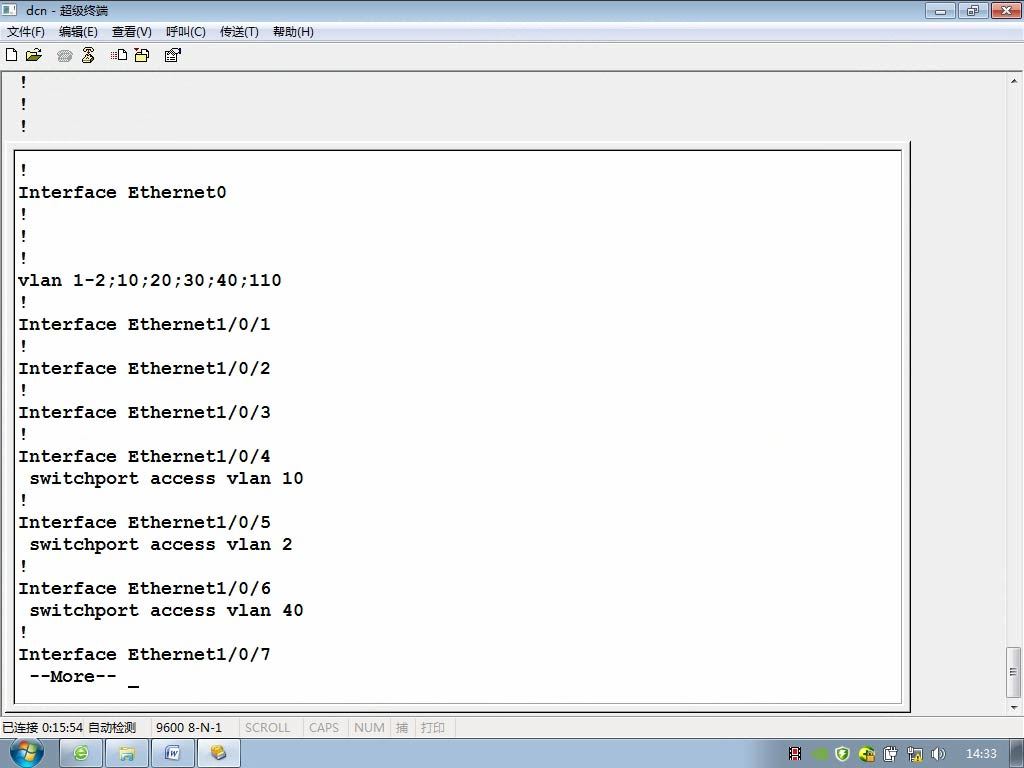Viewport: 1024px width, 768px height.
Task: Open Windows Explorer folder taskbar icon
Action: tap(127, 754)
